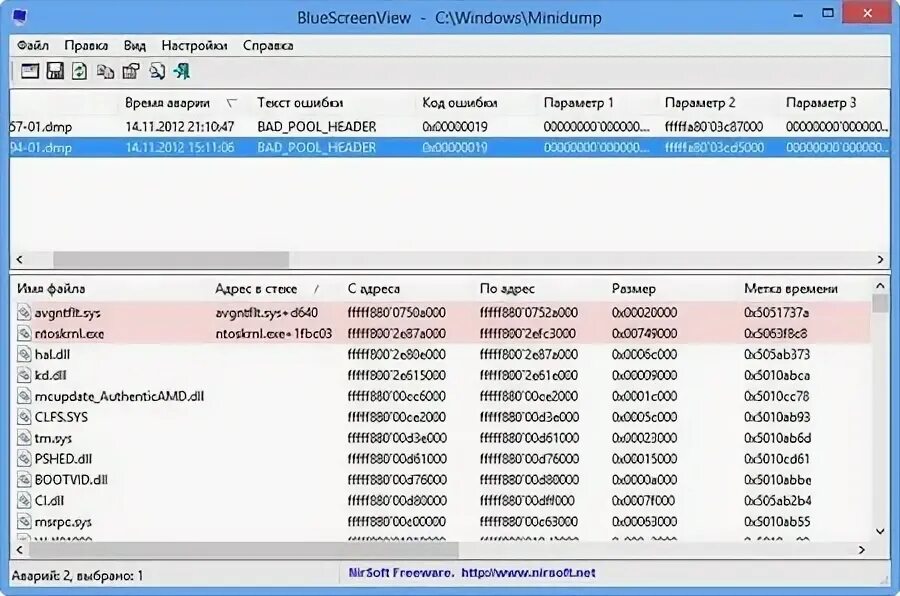This screenshot has width=900, height=596.
Task: Open Advanced Options toolbar icon
Action: coord(30,71)
